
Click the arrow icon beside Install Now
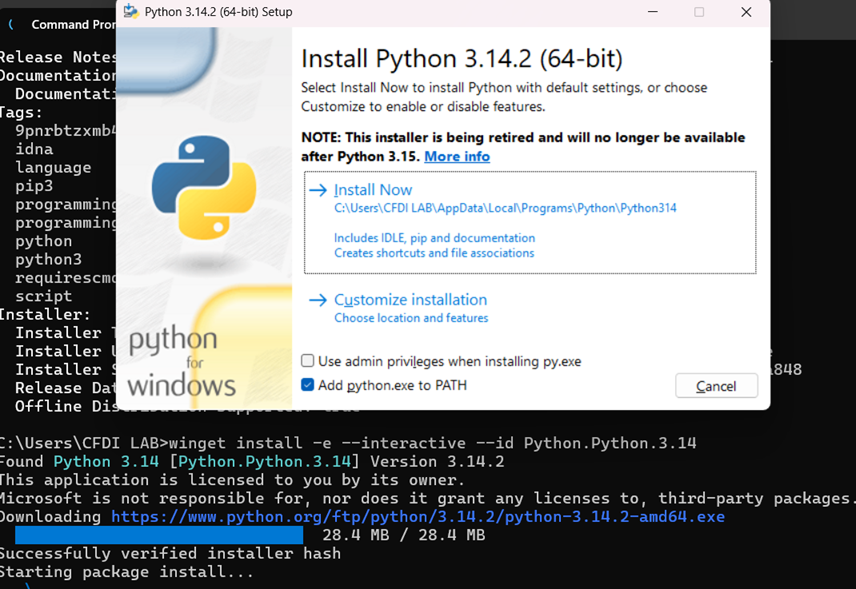tap(318, 190)
